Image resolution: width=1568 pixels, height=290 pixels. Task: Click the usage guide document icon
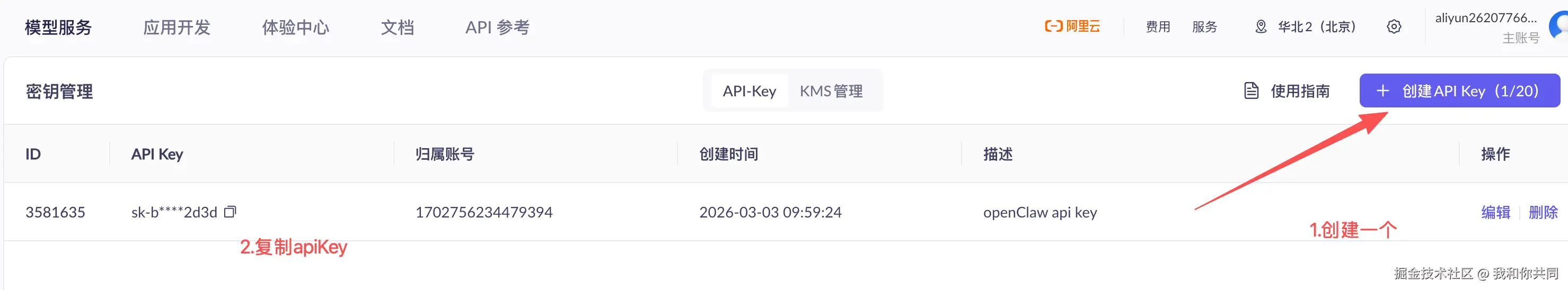point(1251,91)
